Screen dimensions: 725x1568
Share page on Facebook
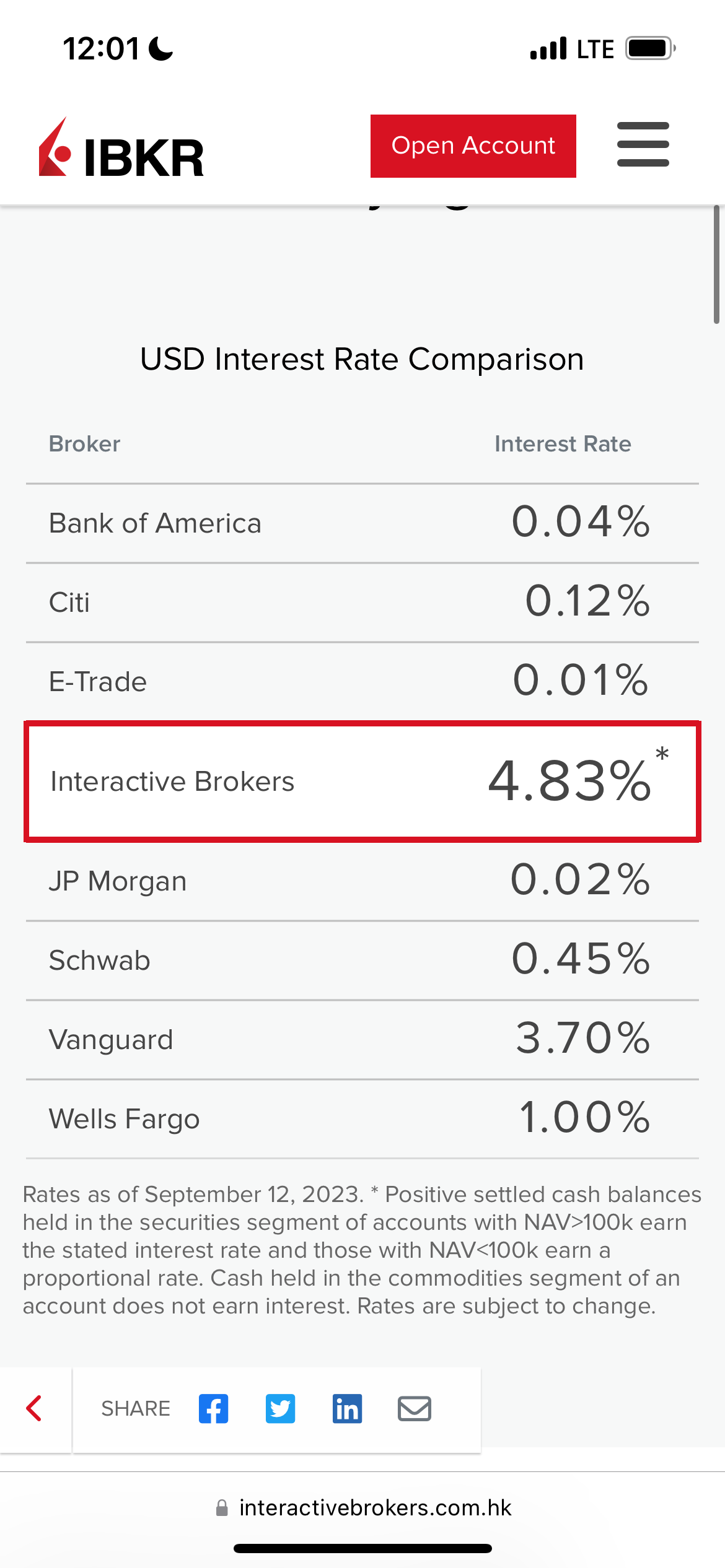[x=213, y=1409]
